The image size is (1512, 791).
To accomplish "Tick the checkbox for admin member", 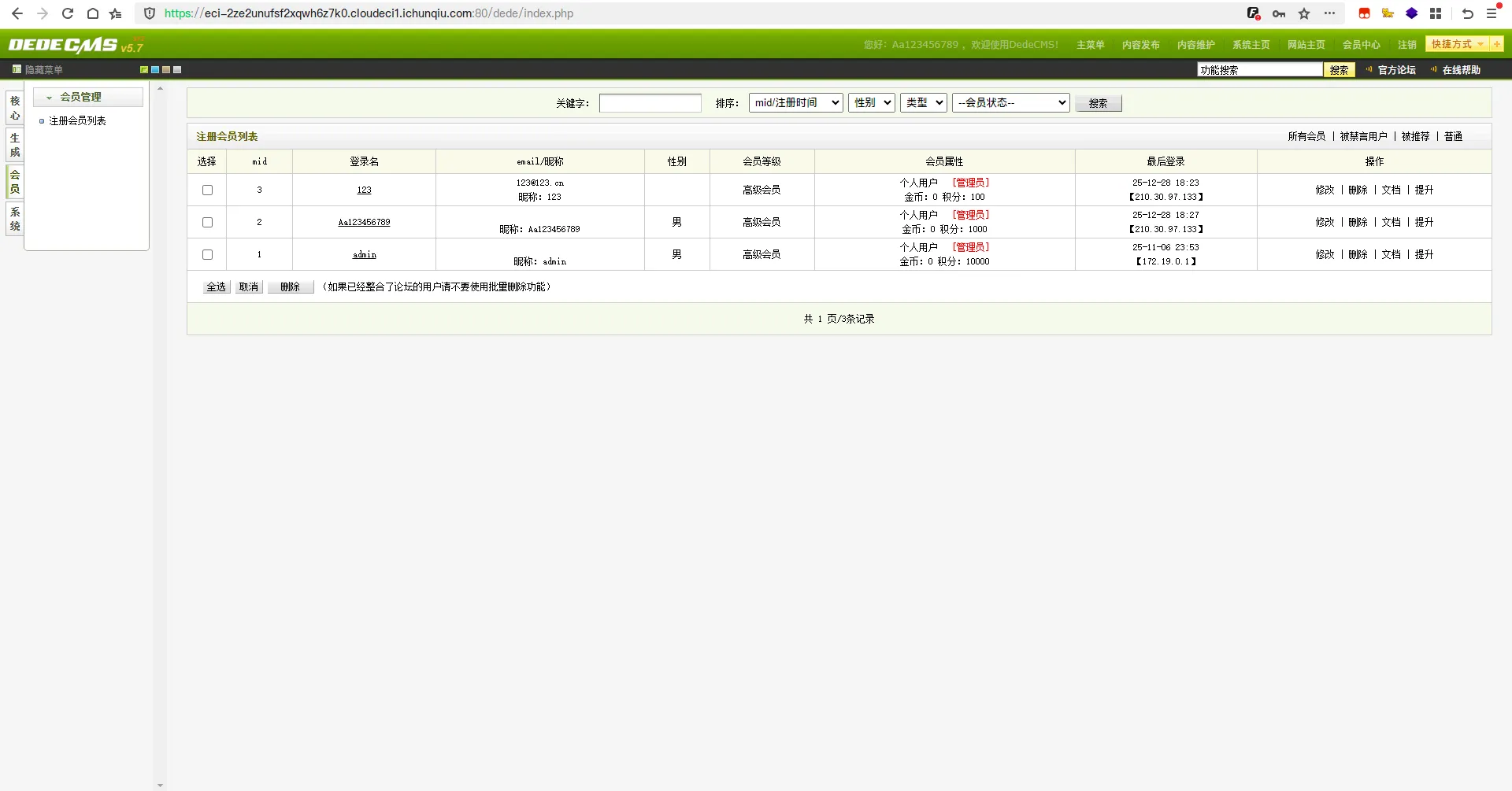I will coord(208,254).
